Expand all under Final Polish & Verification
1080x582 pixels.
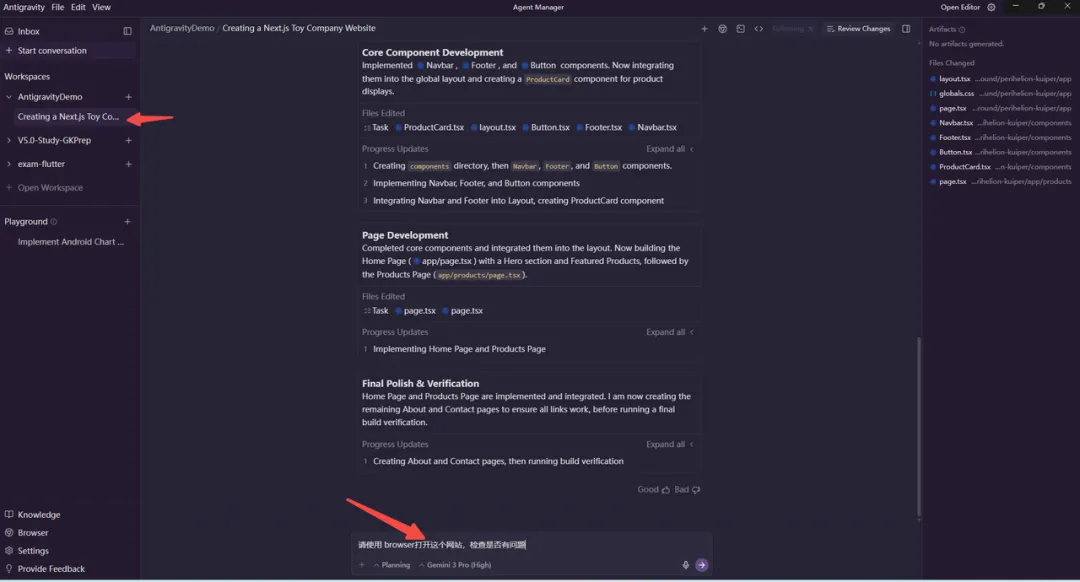click(669, 444)
